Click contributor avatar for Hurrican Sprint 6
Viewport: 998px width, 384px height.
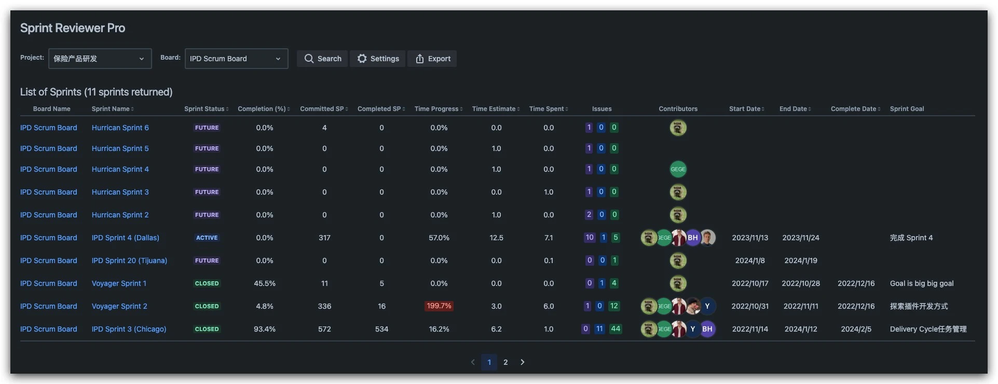coord(678,128)
